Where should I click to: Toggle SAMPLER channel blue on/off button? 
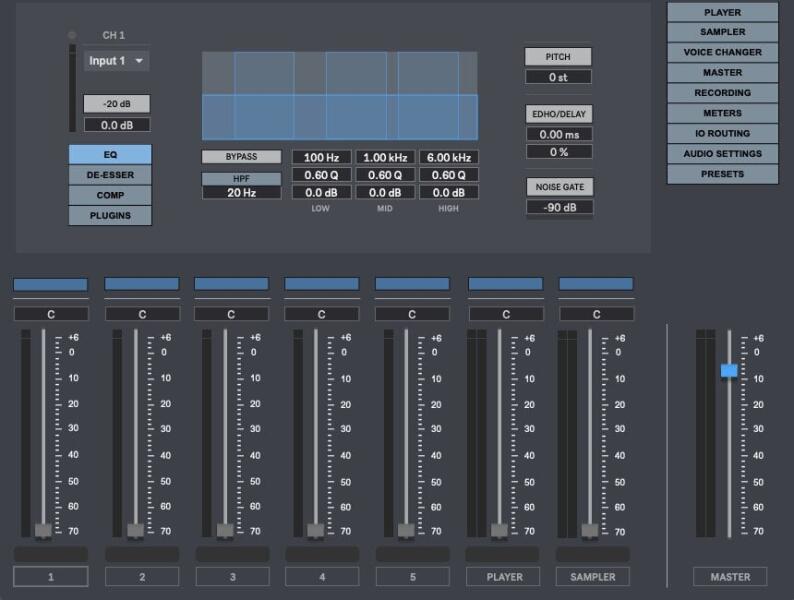coord(596,284)
